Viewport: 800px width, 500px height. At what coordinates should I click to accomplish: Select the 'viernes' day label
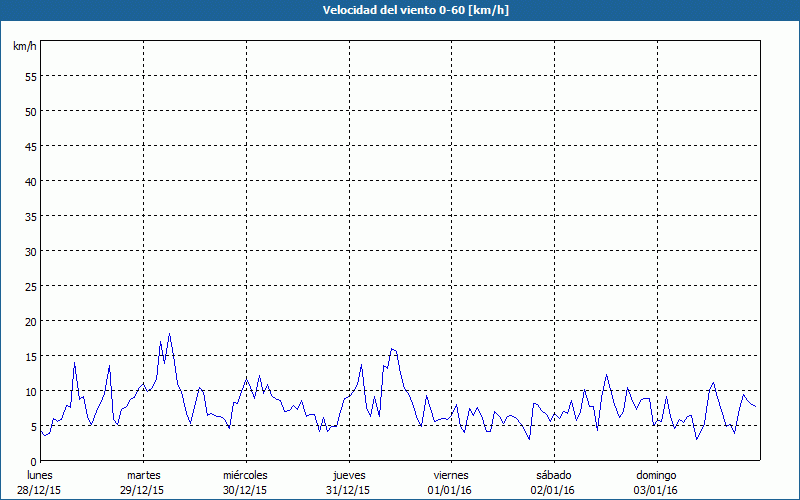pyautogui.click(x=451, y=475)
